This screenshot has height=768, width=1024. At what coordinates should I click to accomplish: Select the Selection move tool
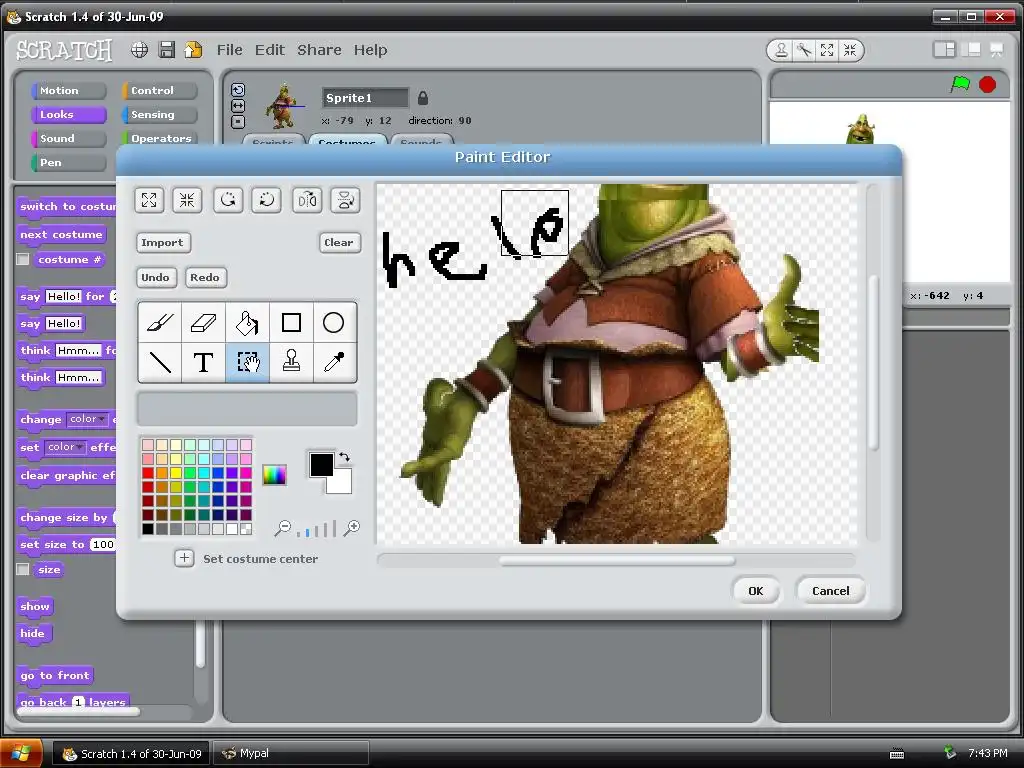[x=247, y=362]
